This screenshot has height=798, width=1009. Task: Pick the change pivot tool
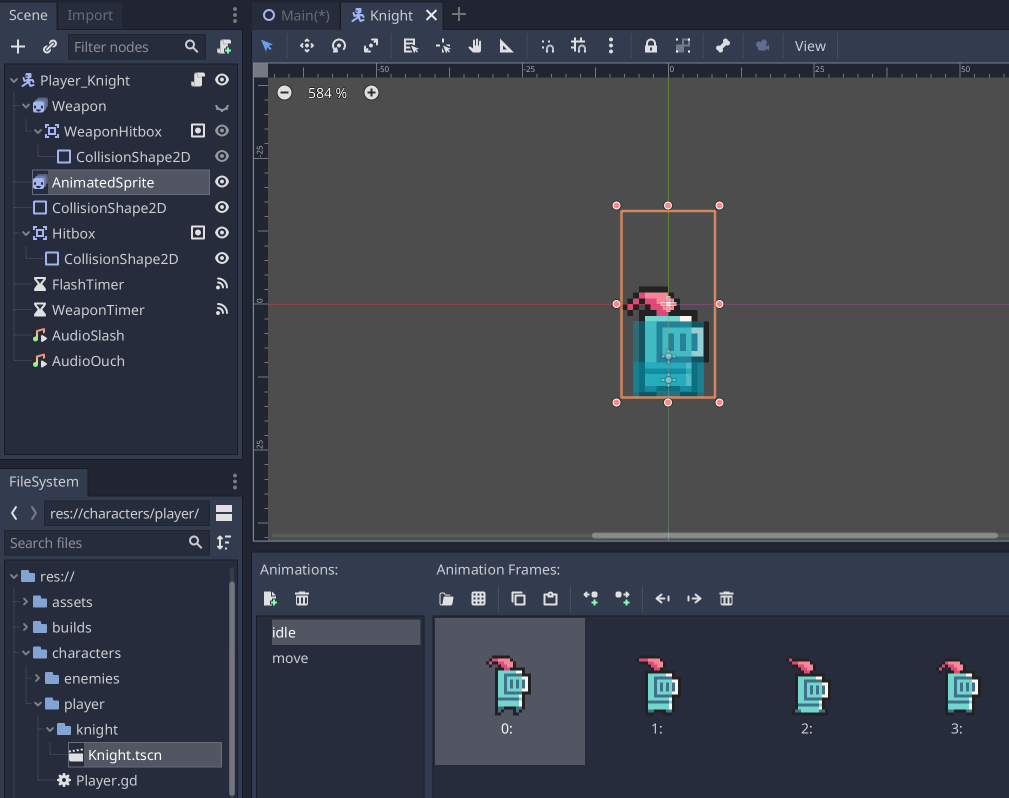click(443, 46)
